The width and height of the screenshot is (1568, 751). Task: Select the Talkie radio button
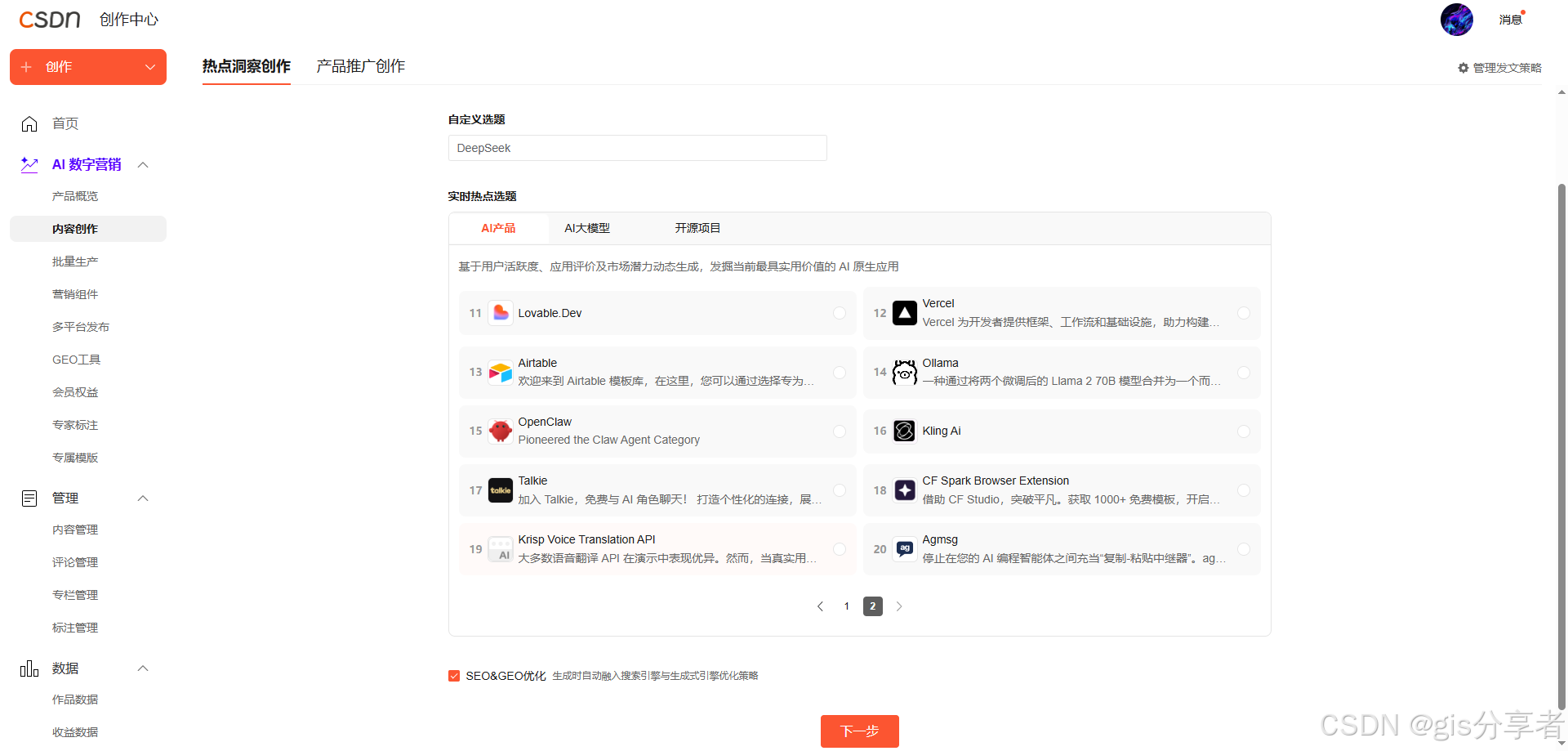840,490
